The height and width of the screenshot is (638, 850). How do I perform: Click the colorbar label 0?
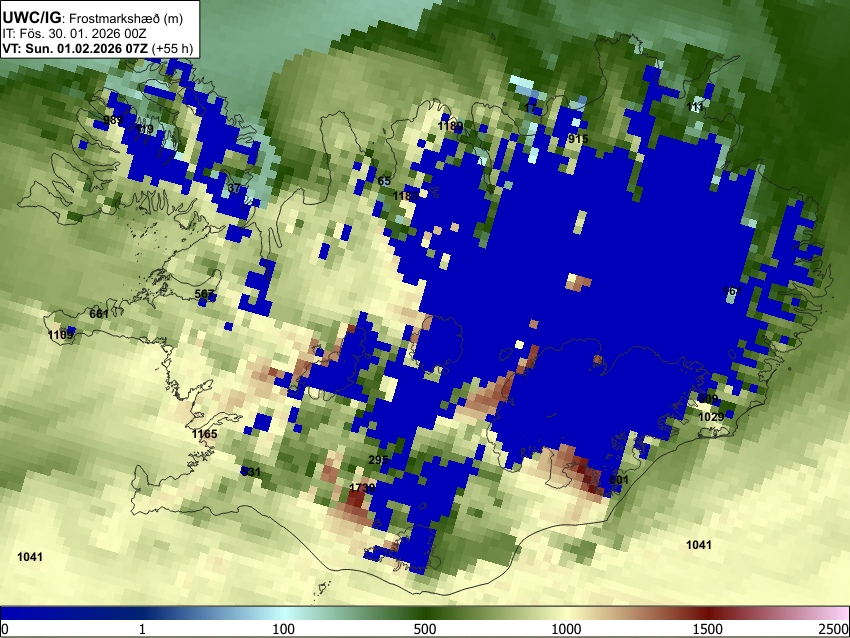point(5,629)
